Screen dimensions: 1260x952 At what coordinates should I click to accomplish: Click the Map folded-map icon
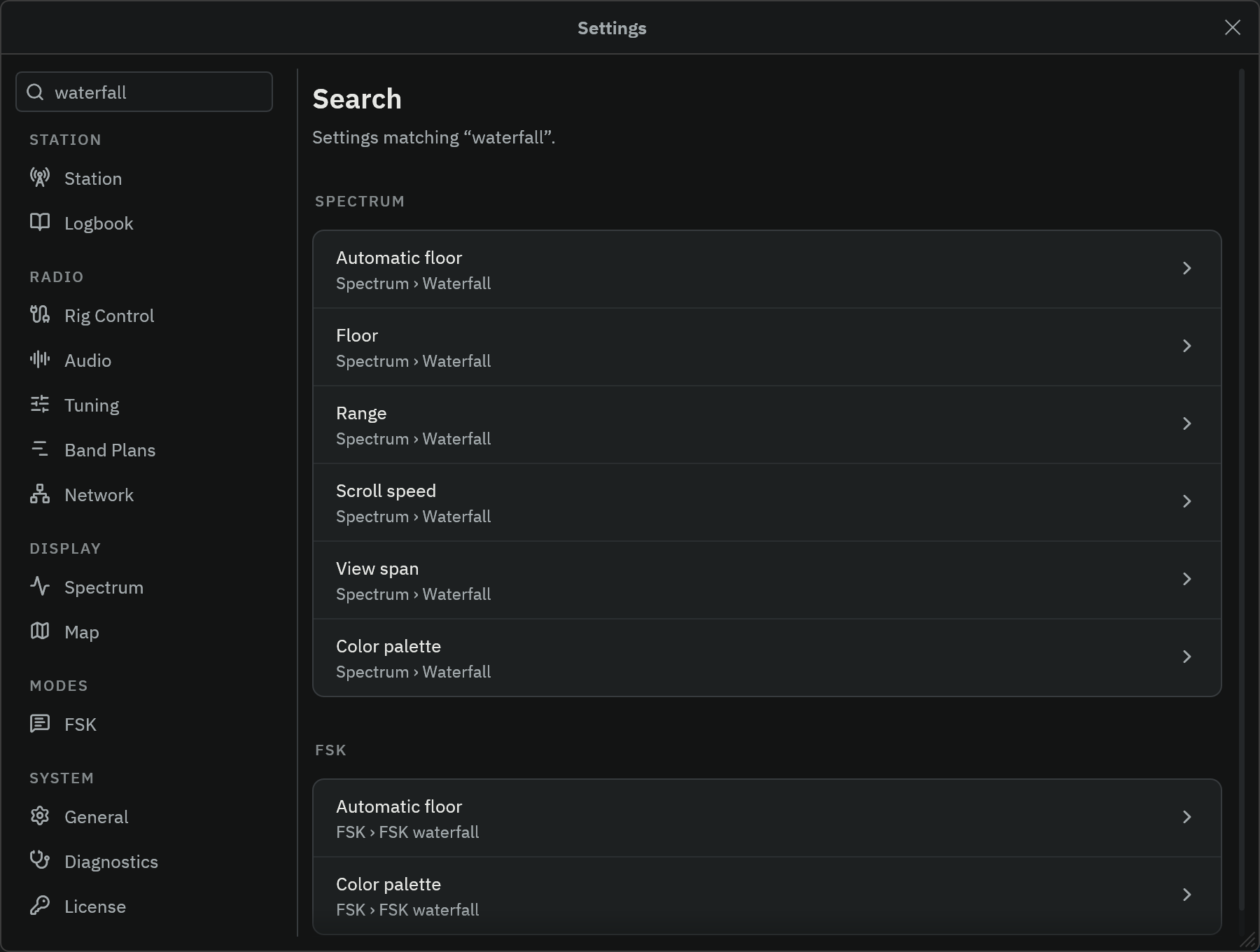(x=40, y=631)
